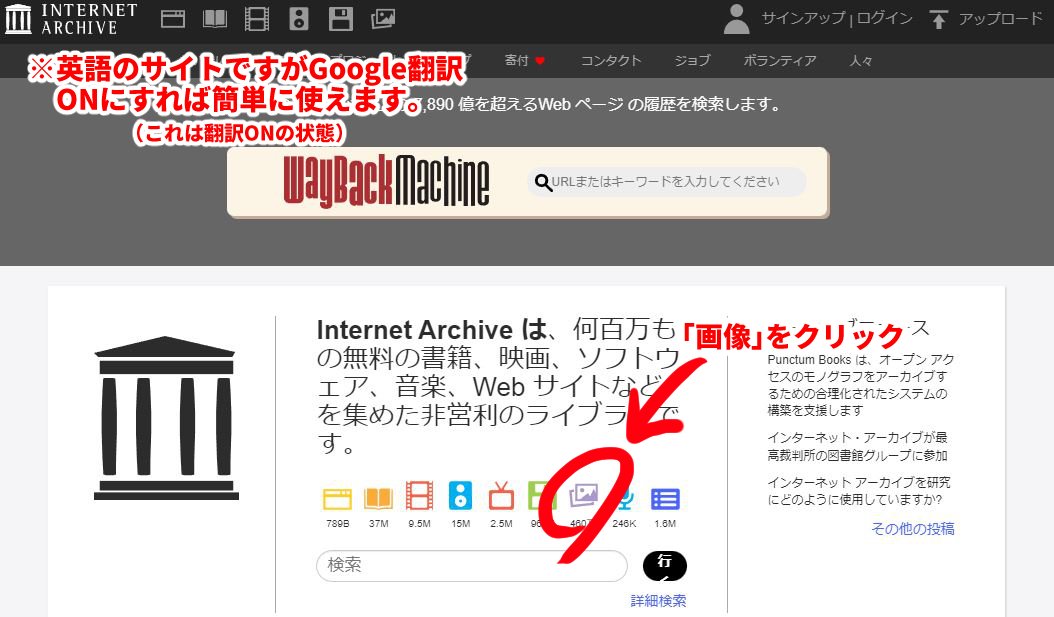The width and height of the screenshot is (1054, 617).
Task: Open the Concerts microphone icon 246K
Action: pos(624,499)
